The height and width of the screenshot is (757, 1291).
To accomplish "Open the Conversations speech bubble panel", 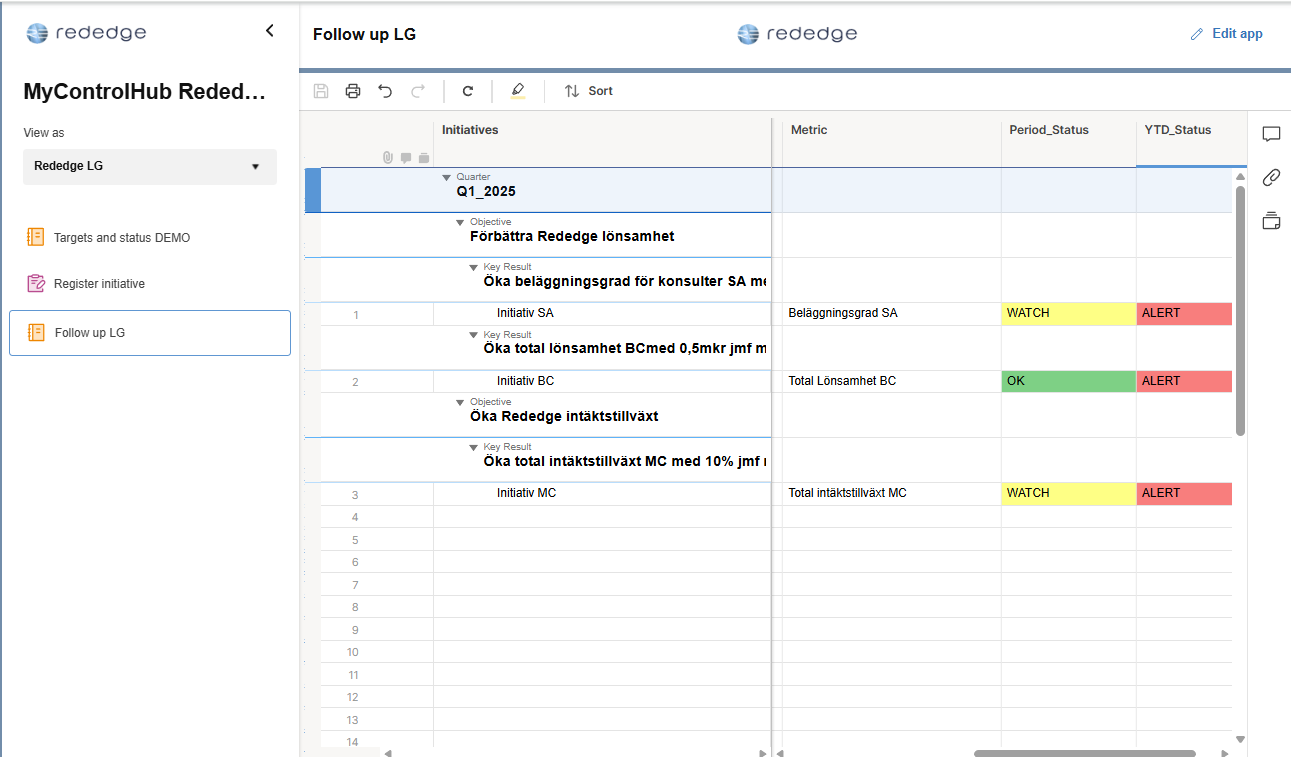I will [1271, 135].
